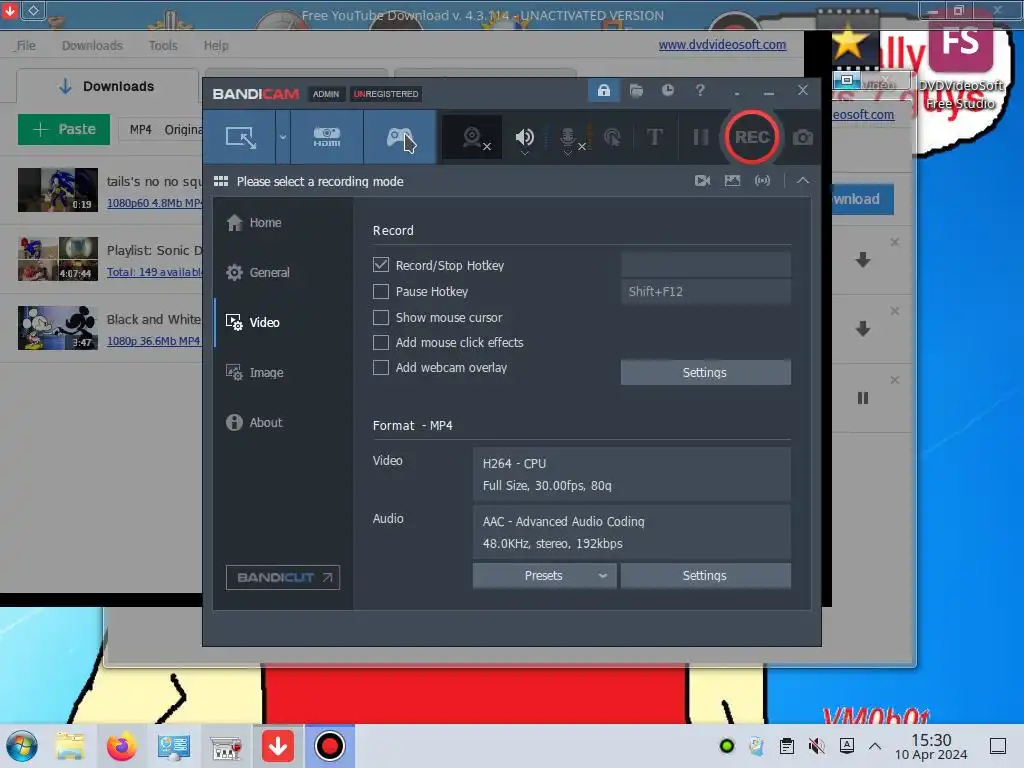Toggle text overlay T icon
This screenshot has width=1024, height=768.
coord(654,137)
